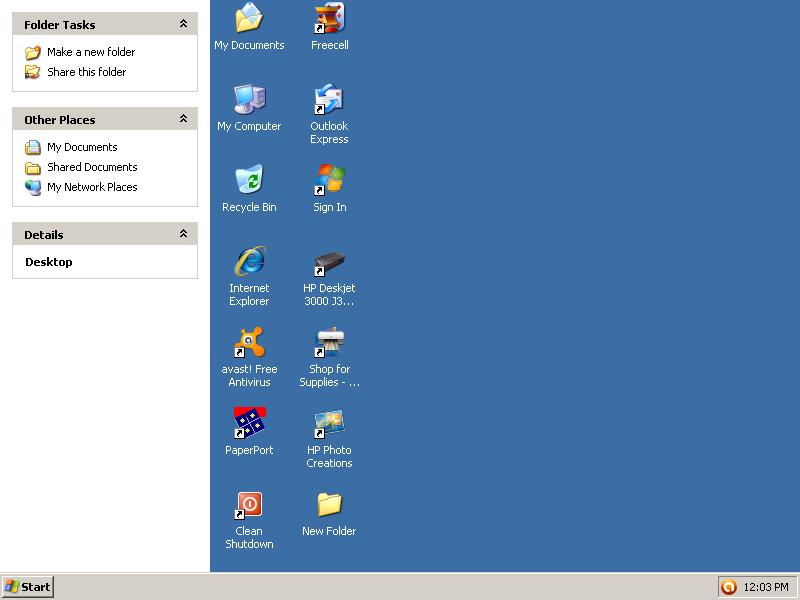Collapse the Other Places panel

point(183,118)
